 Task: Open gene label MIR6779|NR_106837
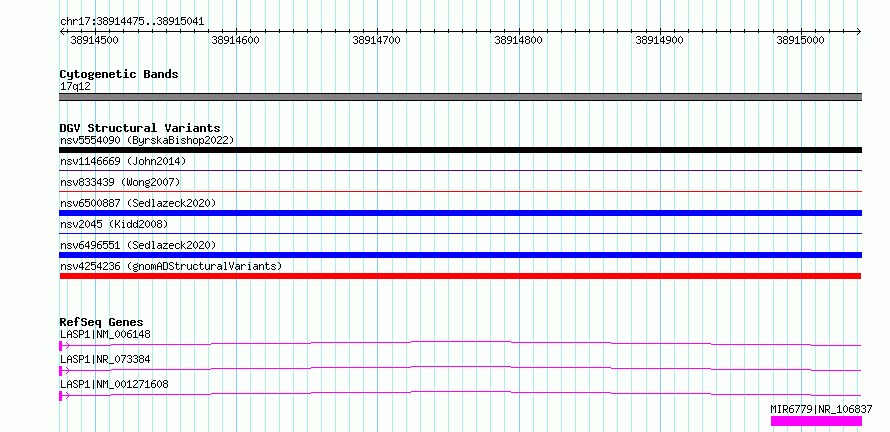[x=821, y=409]
